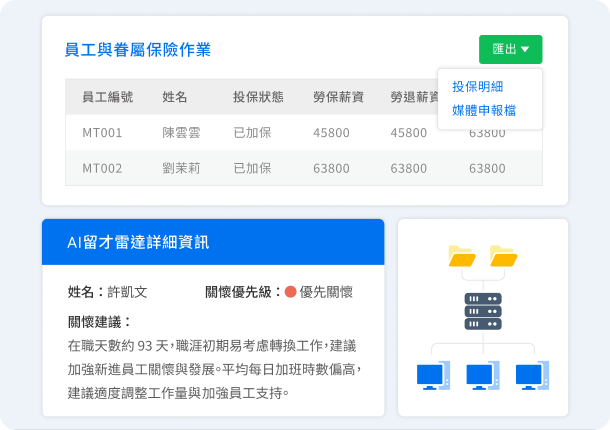Select employee row MT002
The image size is (610, 430).
tap(102, 168)
